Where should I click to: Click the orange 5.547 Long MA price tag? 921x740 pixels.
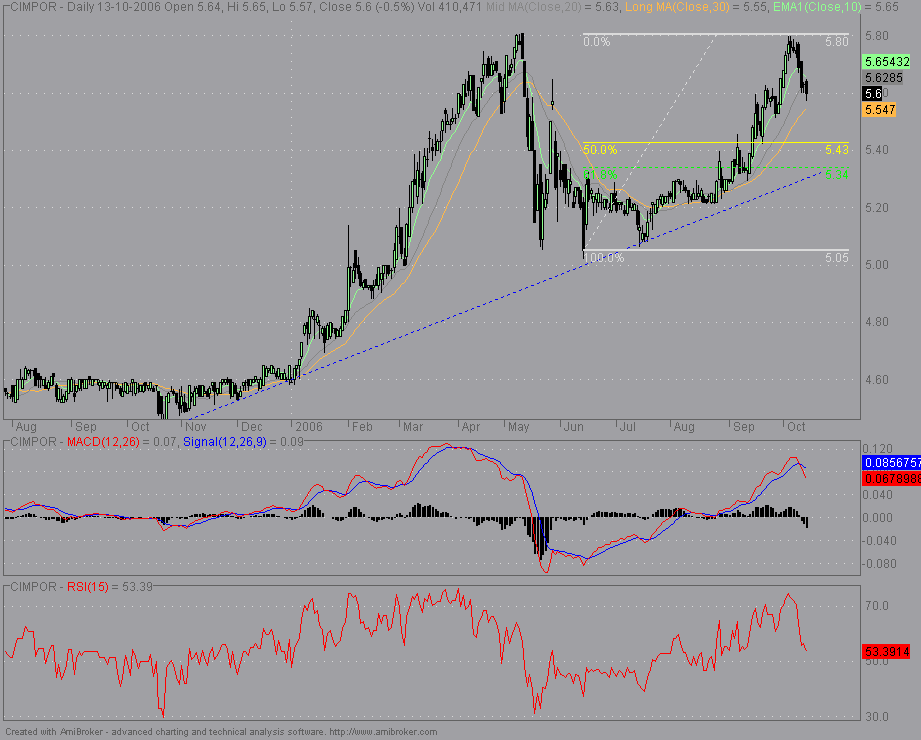point(879,110)
